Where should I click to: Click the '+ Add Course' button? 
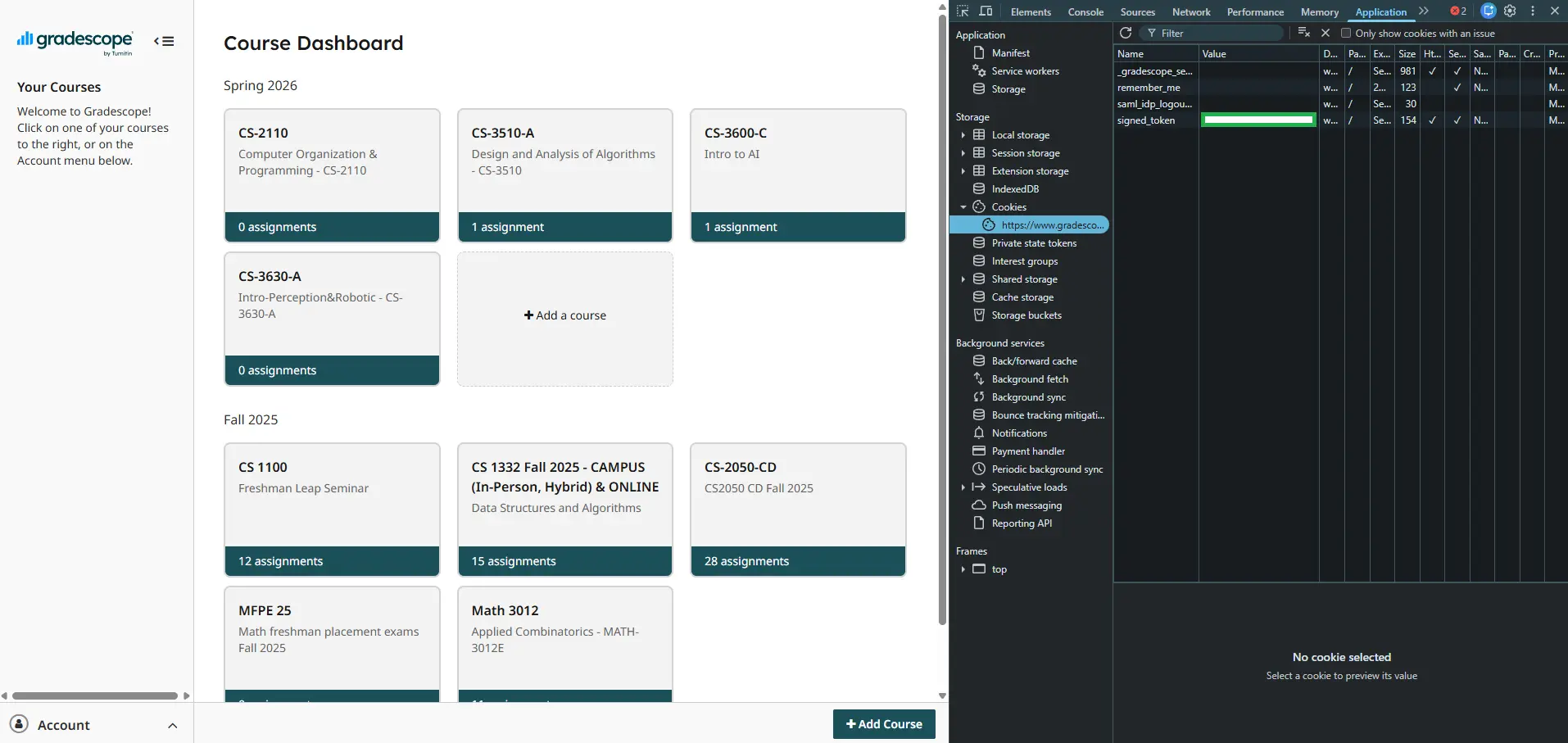tap(884, 724)
